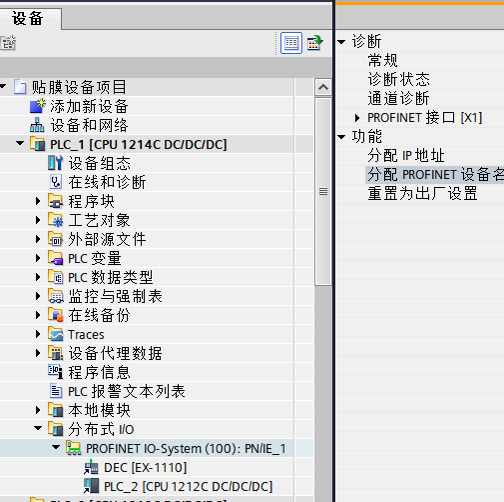Viewport: 504px width, 502px height.
Task: Click the PLC_2 CPU module icon
Action: coord(91,486)
